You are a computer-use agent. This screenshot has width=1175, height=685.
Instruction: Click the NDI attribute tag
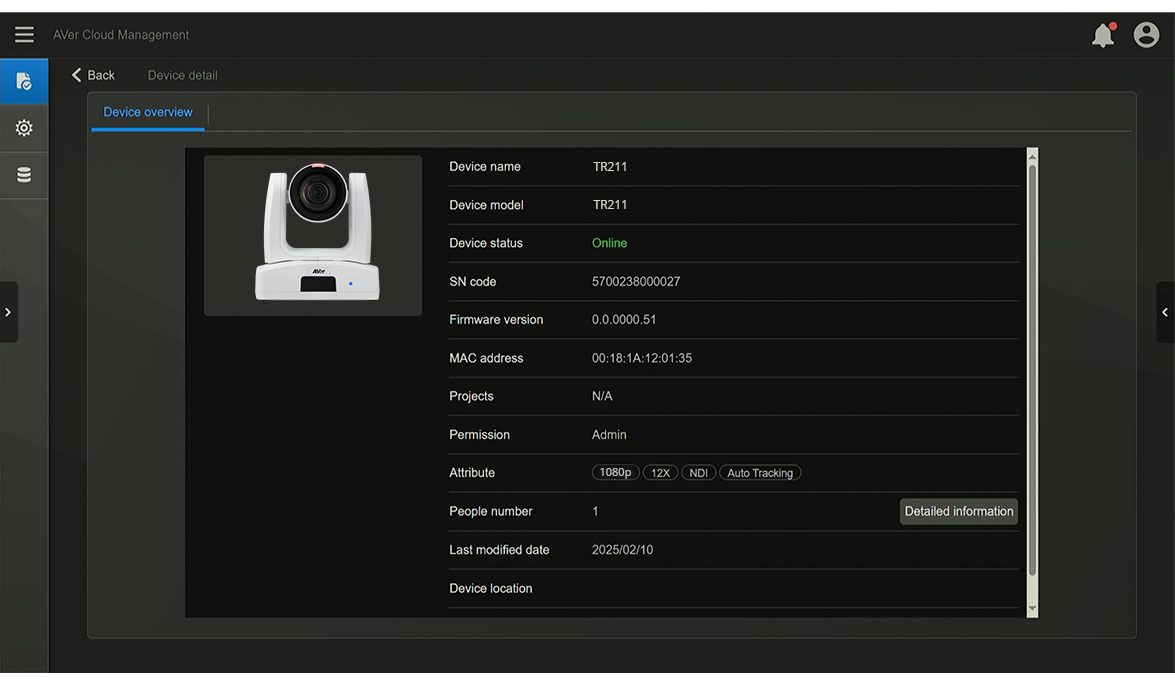698,473
